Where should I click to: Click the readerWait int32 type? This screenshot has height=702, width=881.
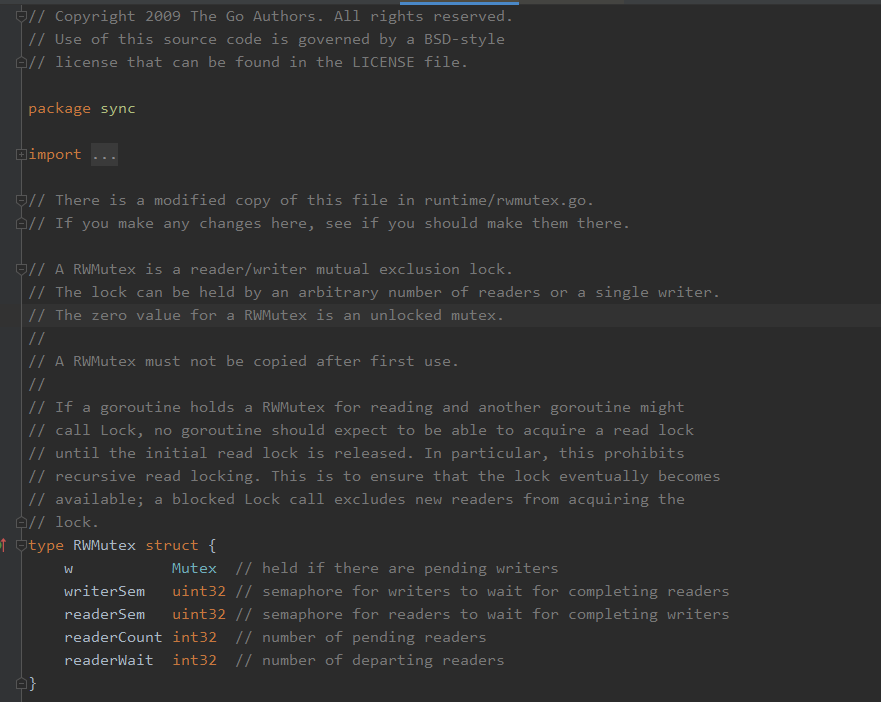coord(194,660)
